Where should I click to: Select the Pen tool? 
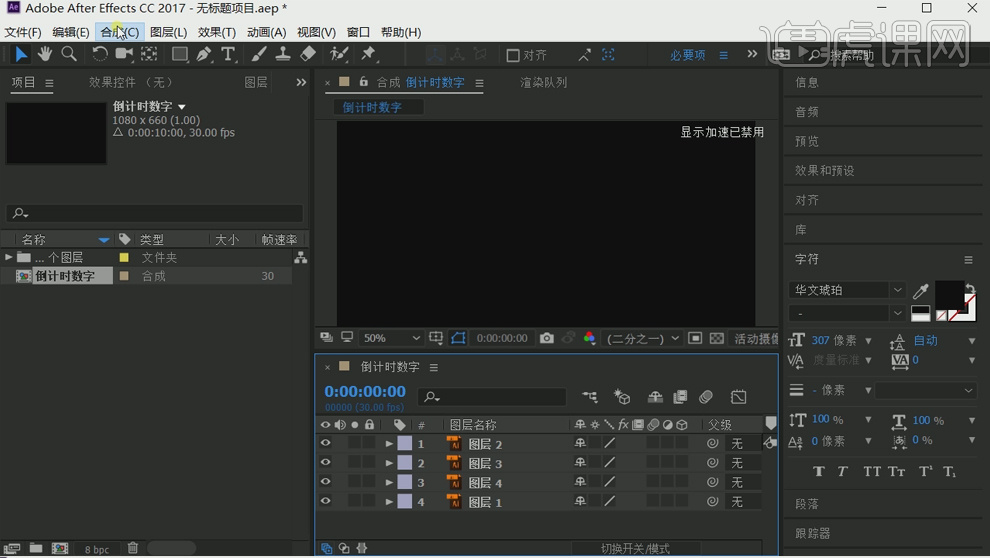tap(204, 55)
